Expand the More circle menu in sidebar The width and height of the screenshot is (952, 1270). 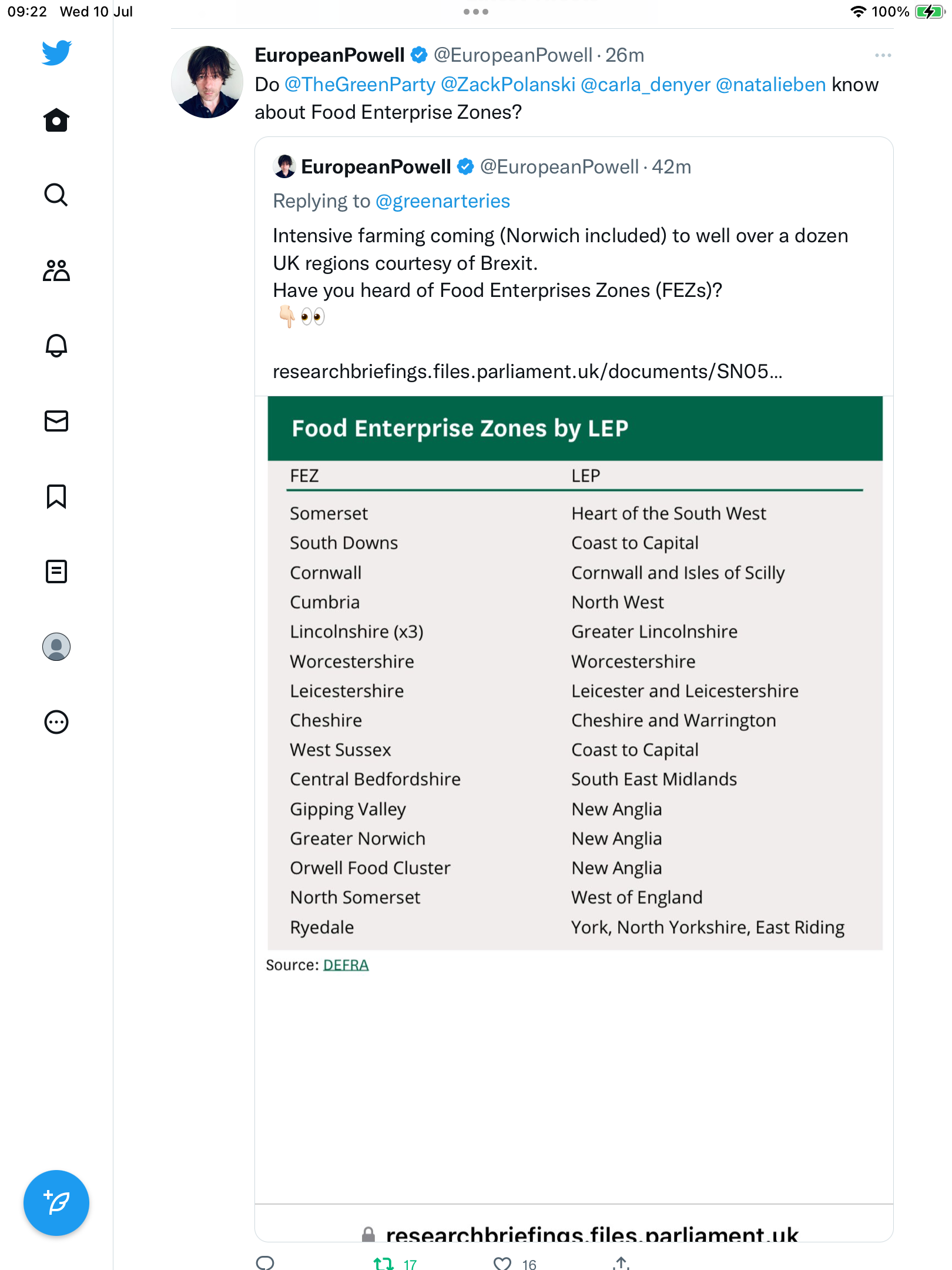pos(56,722)
